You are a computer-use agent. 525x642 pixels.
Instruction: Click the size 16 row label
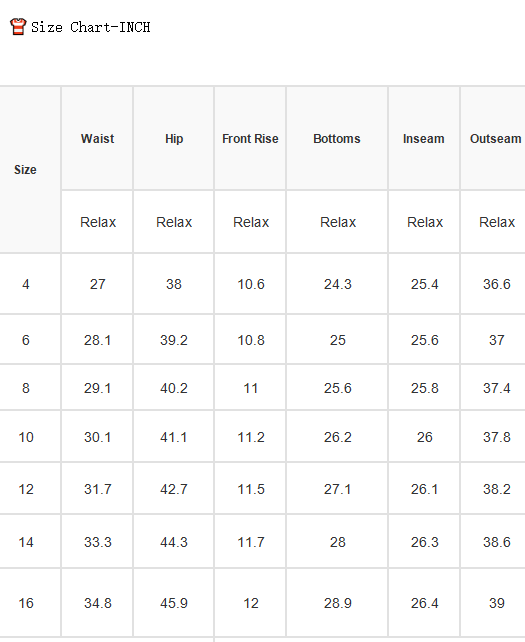[x=26, y=603]
